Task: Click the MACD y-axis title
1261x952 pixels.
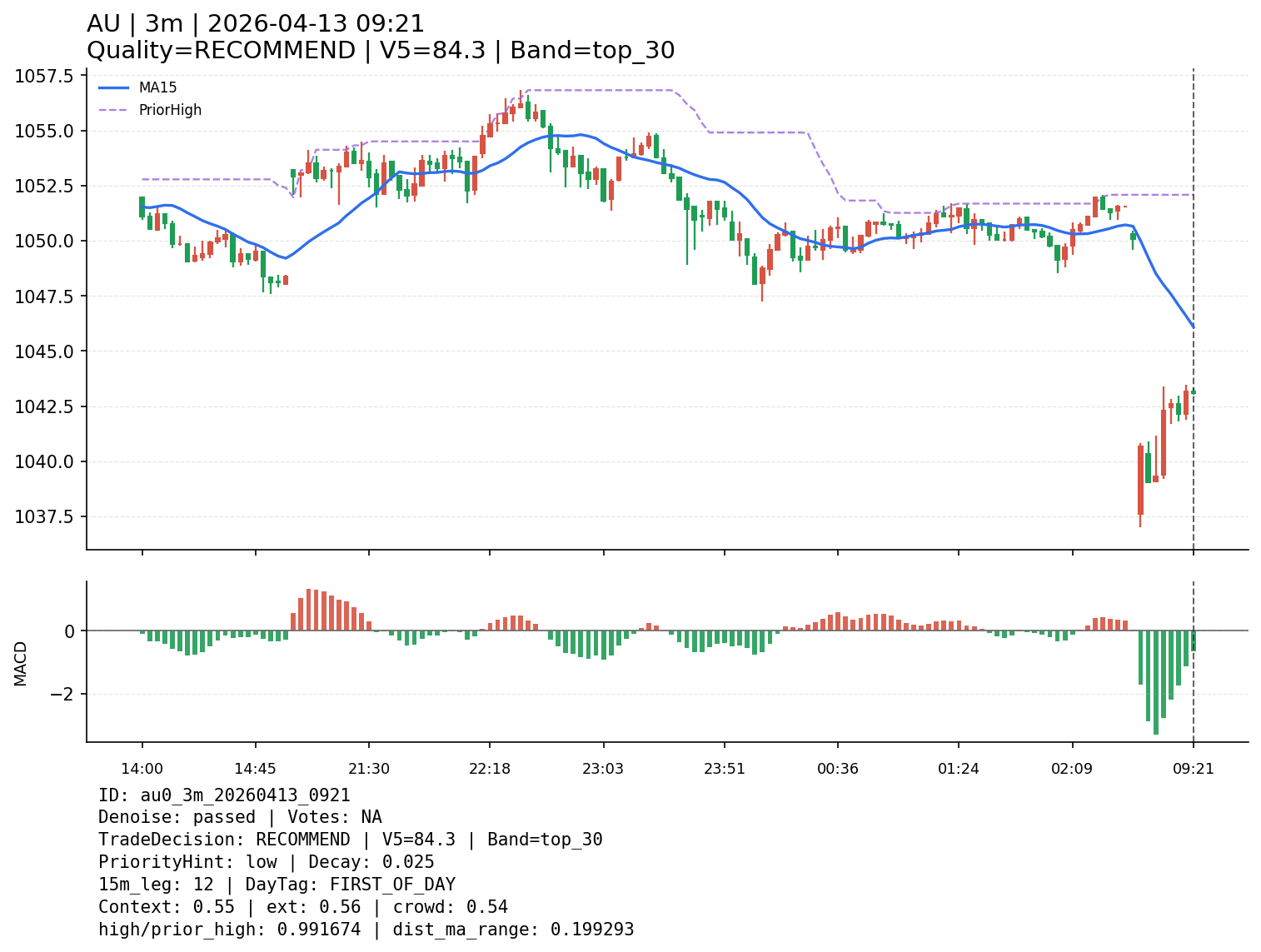Action: [21, 663]
